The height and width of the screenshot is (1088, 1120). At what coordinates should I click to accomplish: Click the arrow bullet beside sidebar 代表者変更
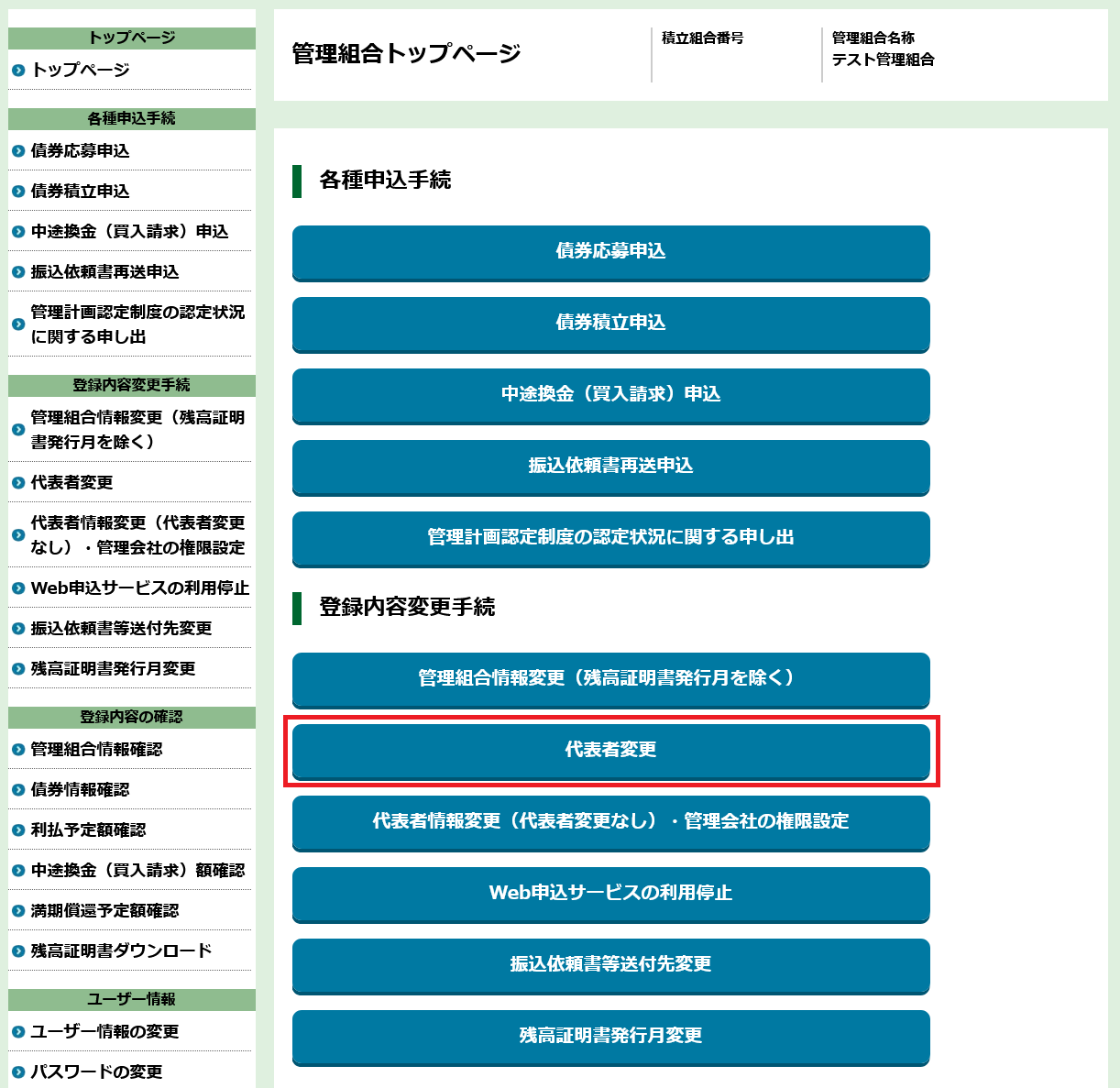coord(17,483)
